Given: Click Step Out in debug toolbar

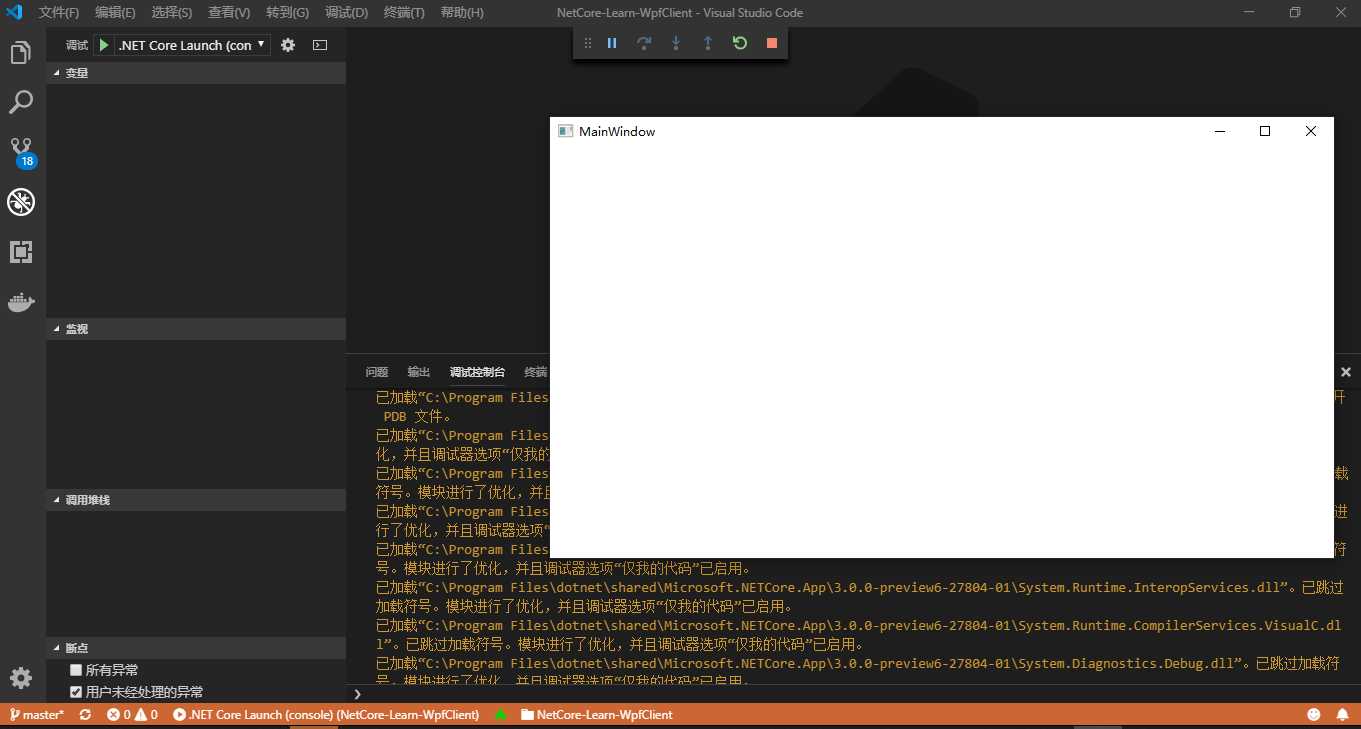Looking at the screenshot, I should pos(708,43).
